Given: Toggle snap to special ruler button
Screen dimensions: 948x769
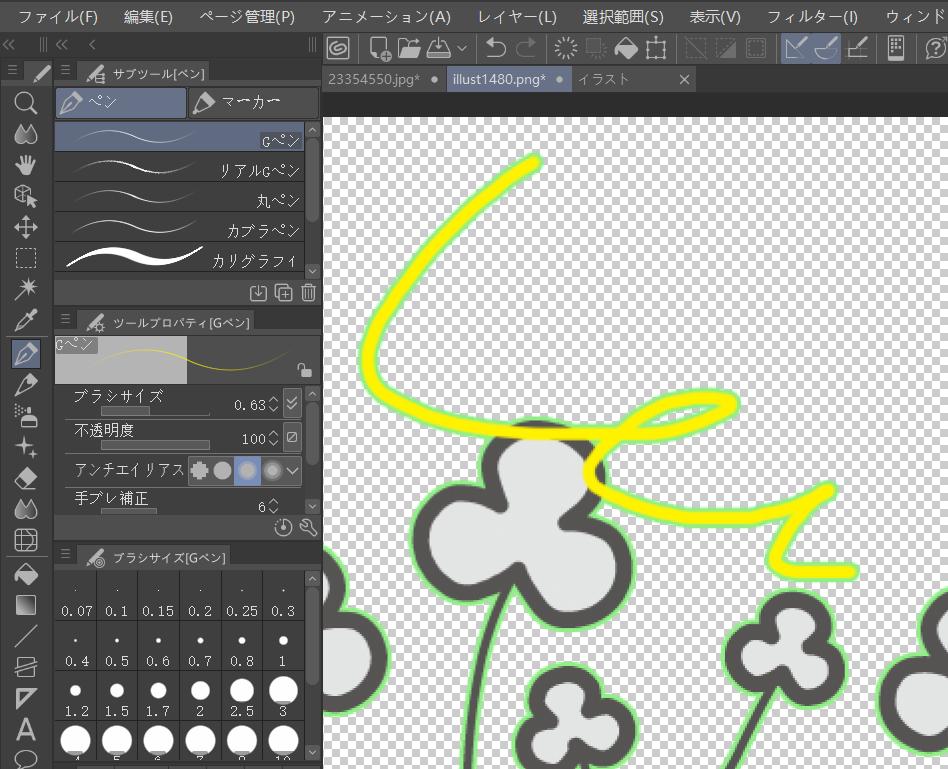Looking at the screenshot, I should [826, 48].
